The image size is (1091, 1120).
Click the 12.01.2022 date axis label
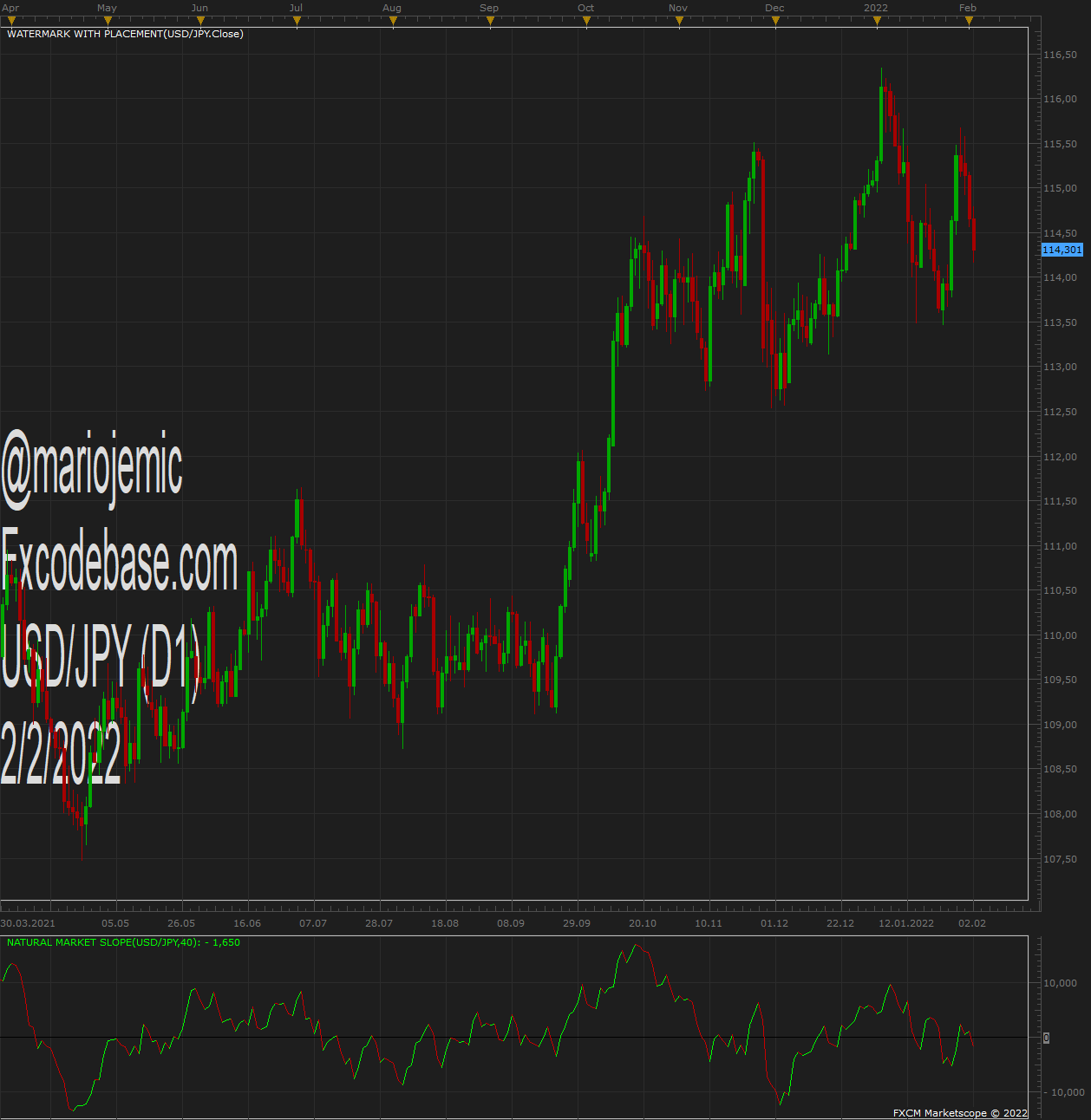coord(906,923)
